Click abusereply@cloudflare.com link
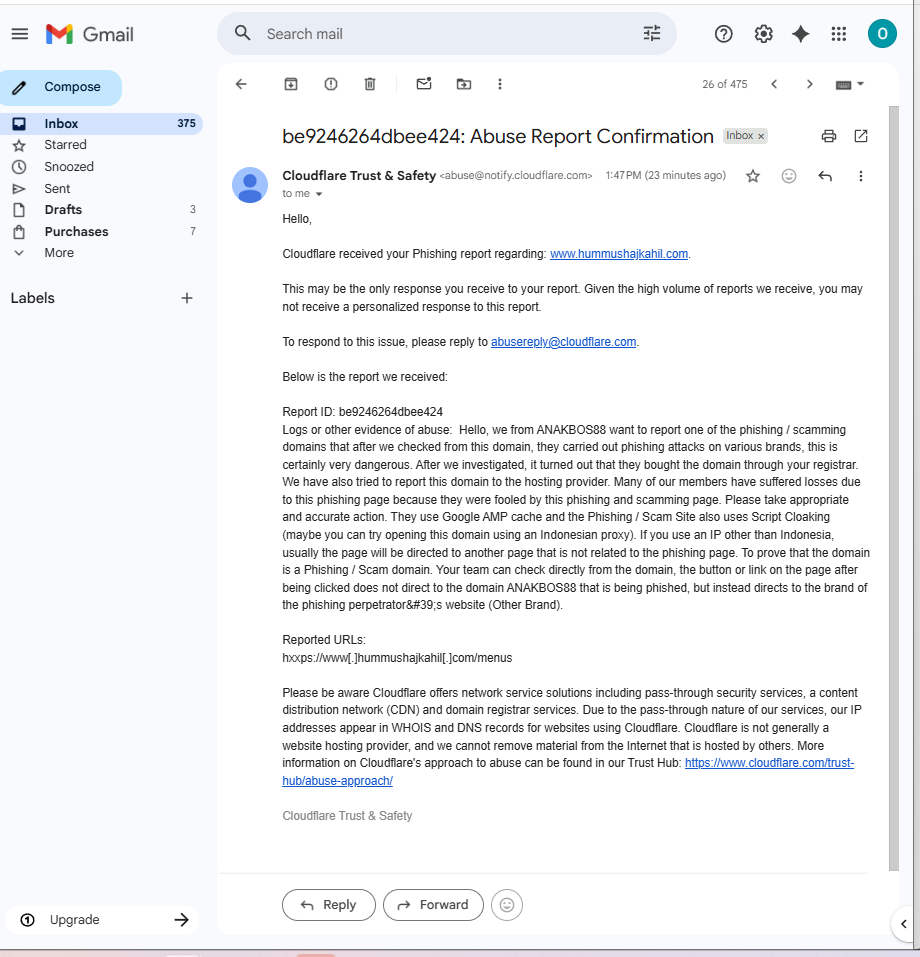 563,342
